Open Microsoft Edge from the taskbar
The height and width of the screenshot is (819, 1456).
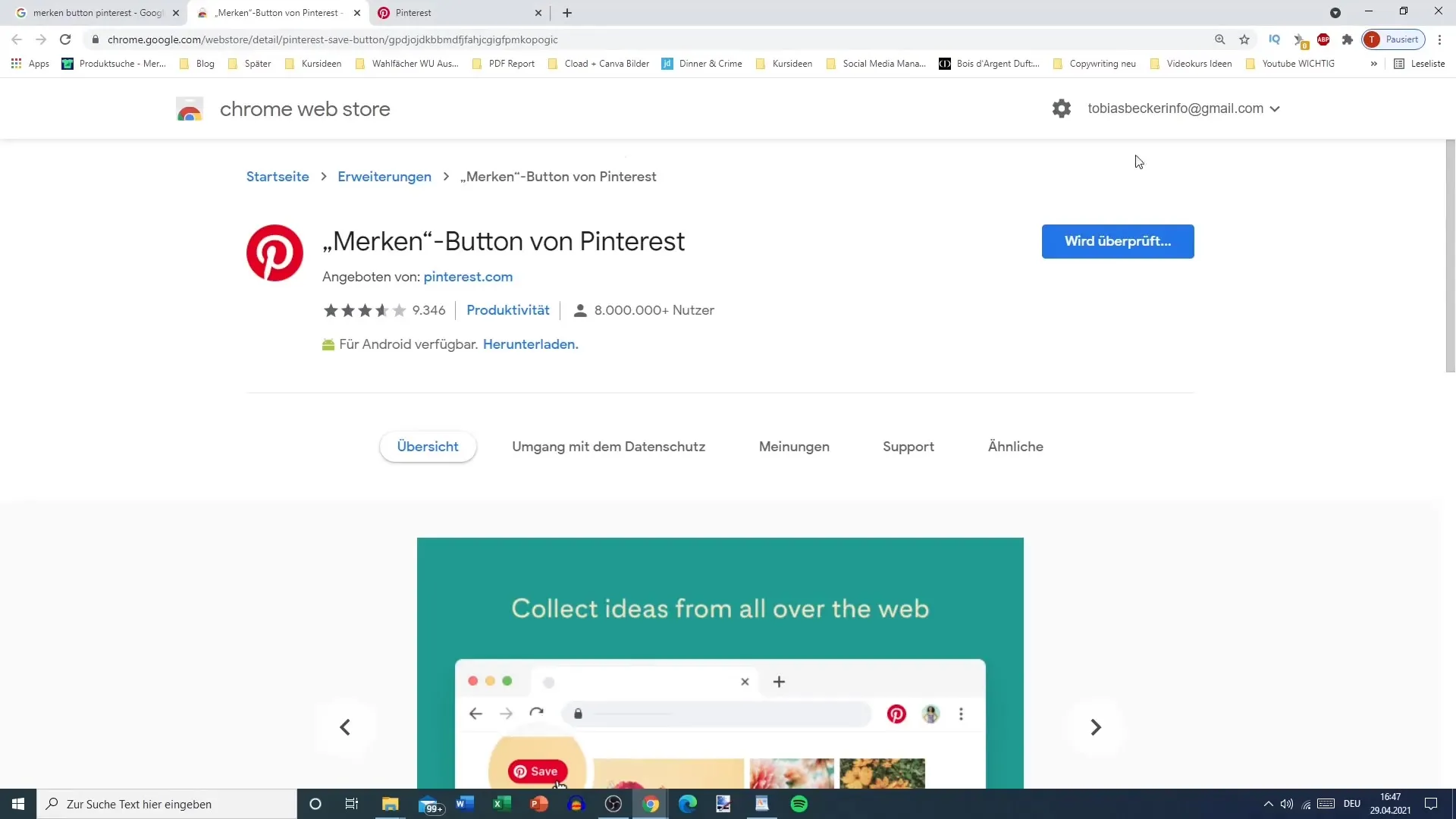pos(688,804)
